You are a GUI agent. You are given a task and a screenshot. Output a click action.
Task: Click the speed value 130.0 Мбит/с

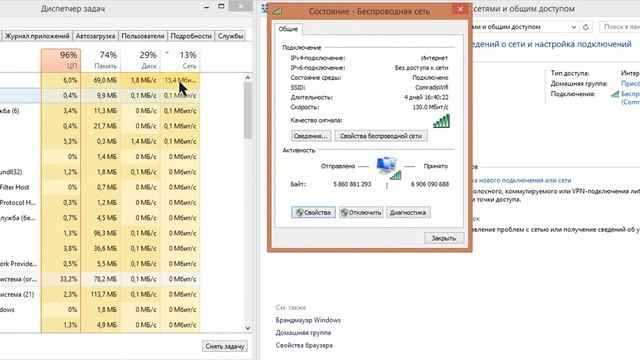[x=430, y=107]
